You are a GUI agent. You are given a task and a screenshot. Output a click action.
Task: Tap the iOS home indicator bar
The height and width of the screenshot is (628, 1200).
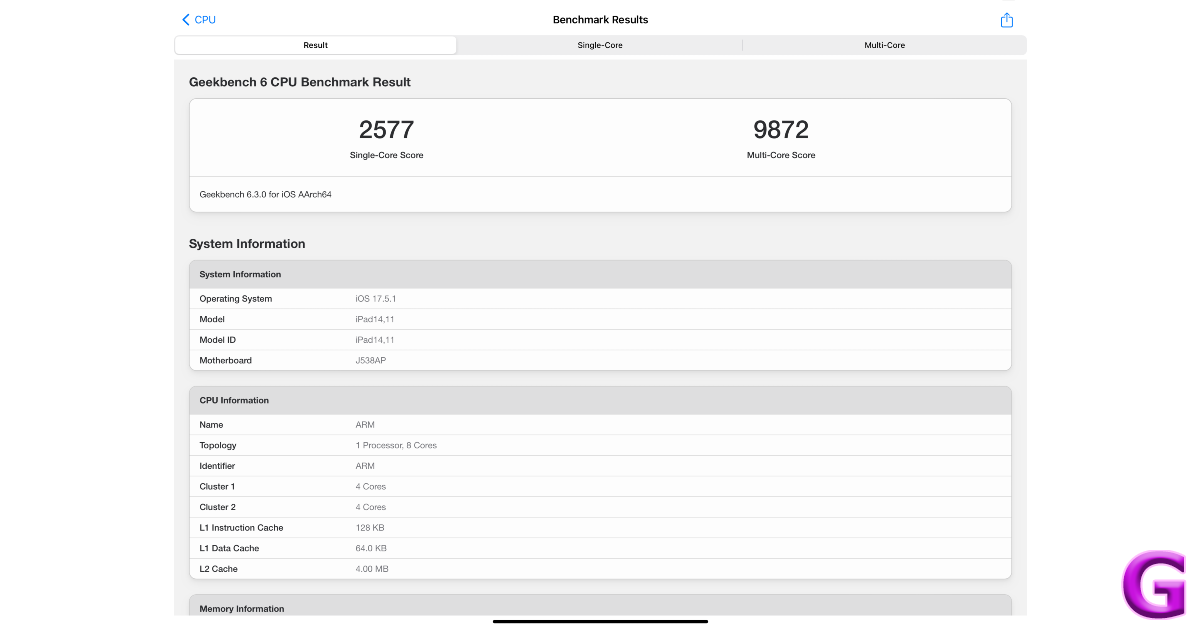point(600,621)
